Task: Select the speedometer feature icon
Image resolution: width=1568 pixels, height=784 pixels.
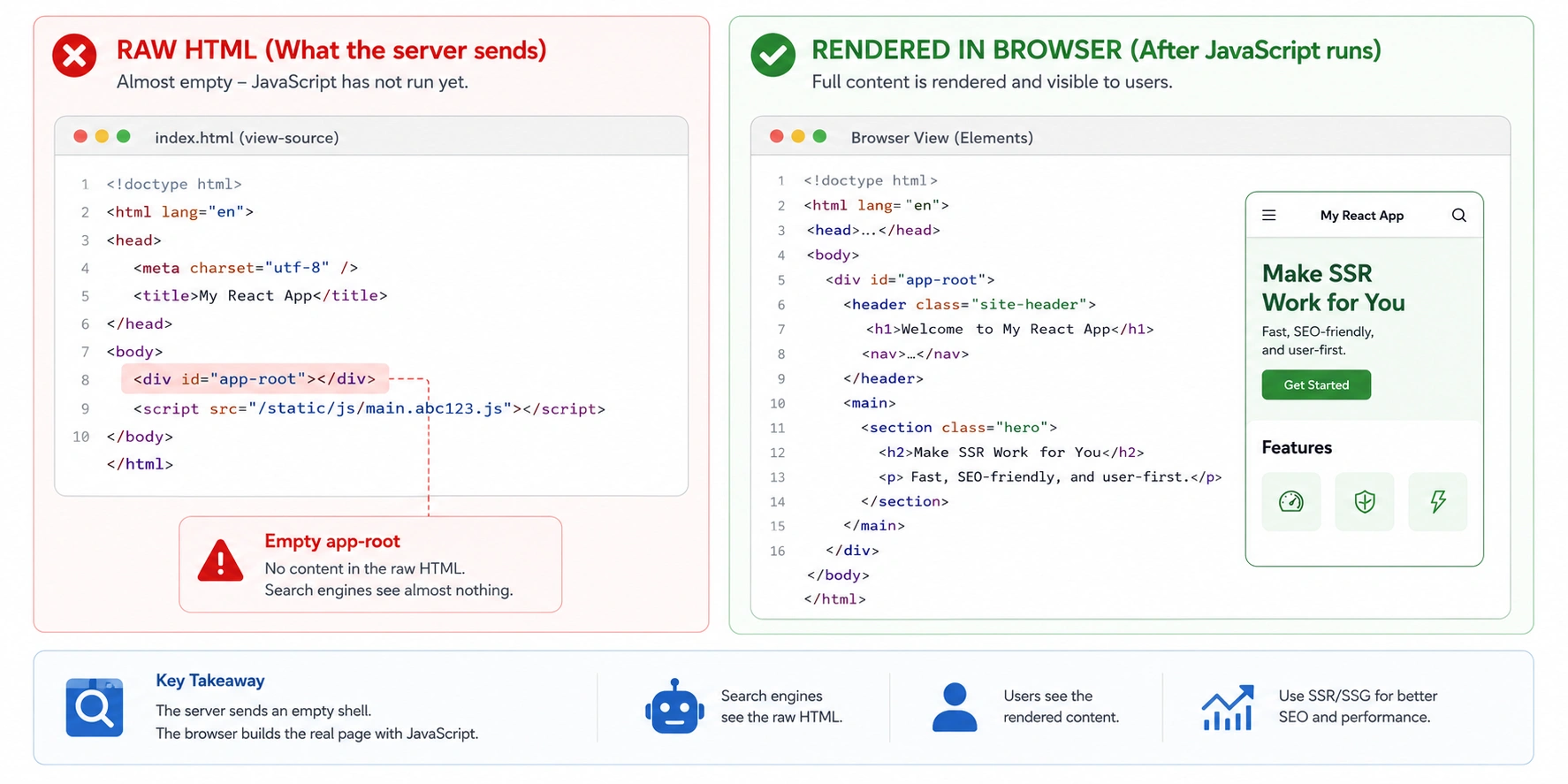Action: (x=1291, y=502)
